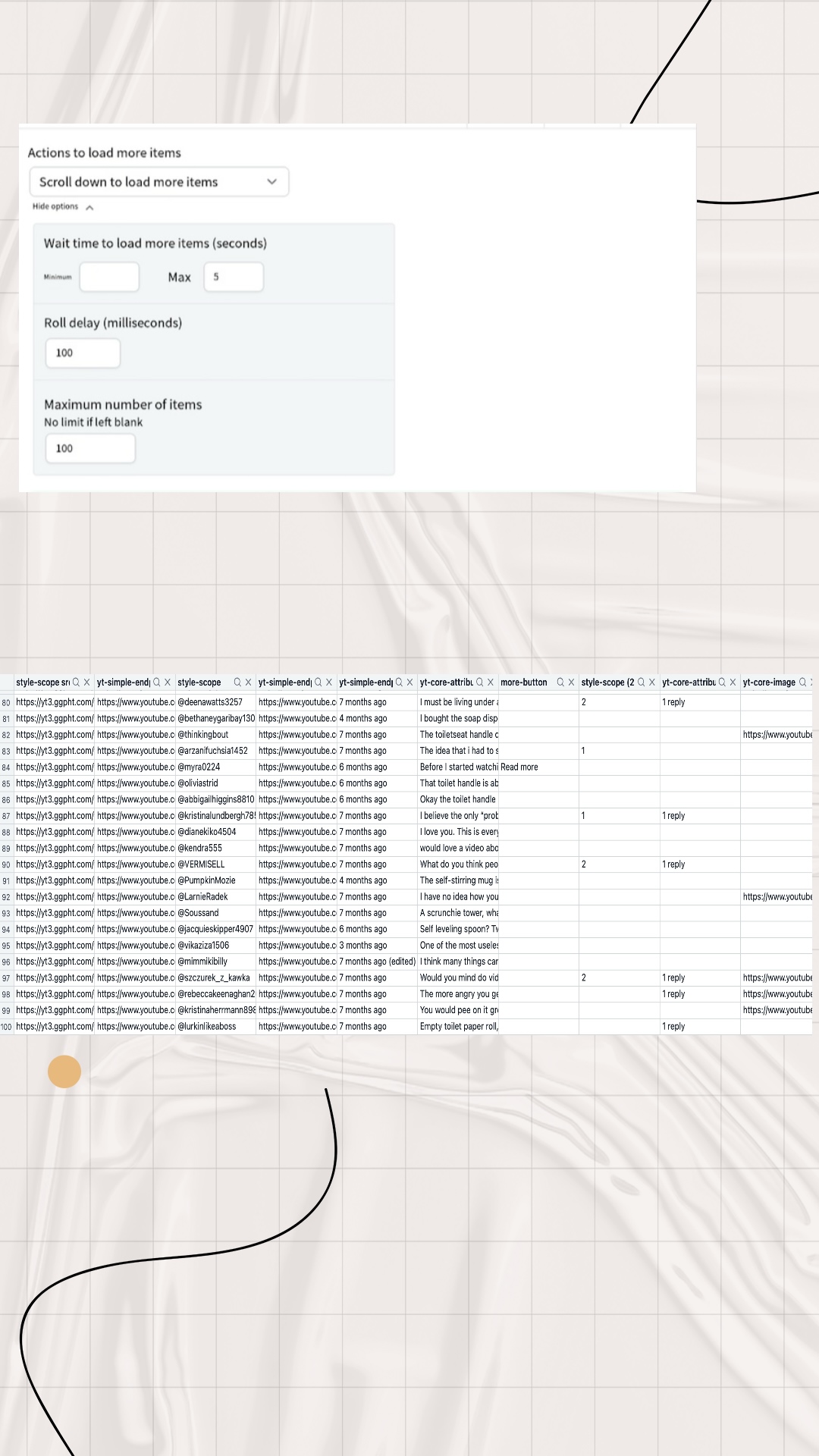Click the Minimum wait time field
Viewport: 819px width, 1456px height.
109,277
